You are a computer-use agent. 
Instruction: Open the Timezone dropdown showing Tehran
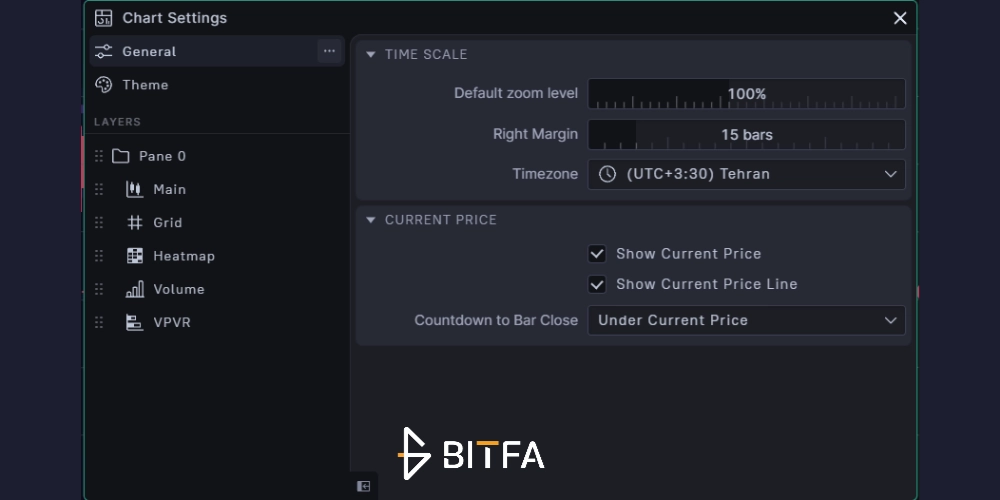point(746,174)
